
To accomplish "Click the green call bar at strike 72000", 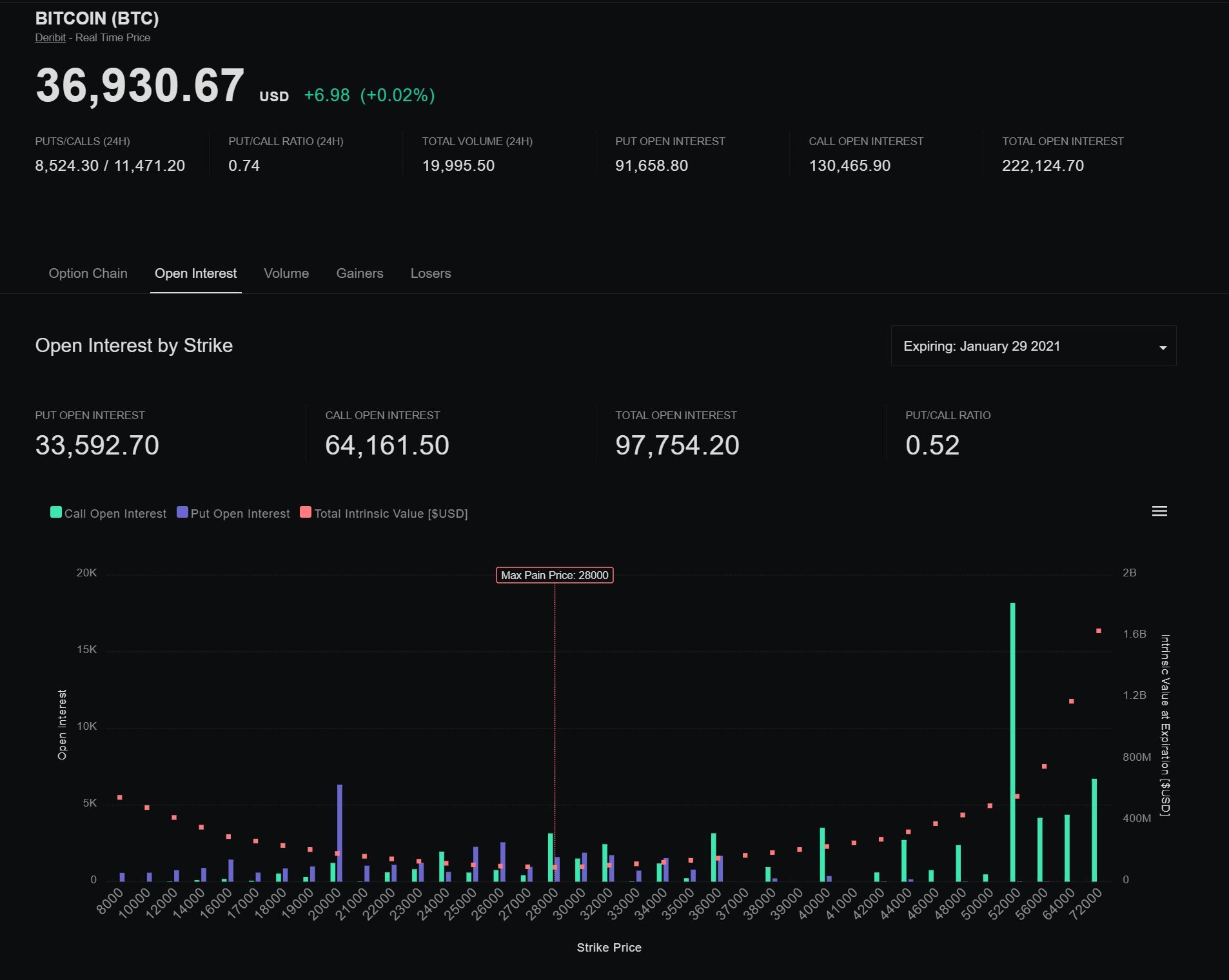I will coord(1094,830).
